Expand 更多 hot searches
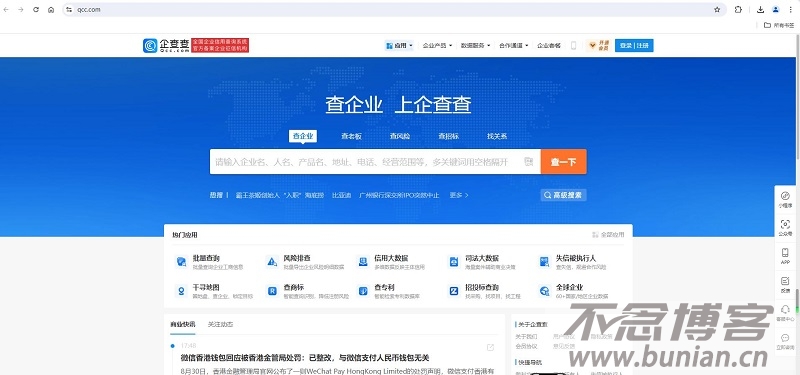Screen dimensions: 800x375 (x=459, y=195)
